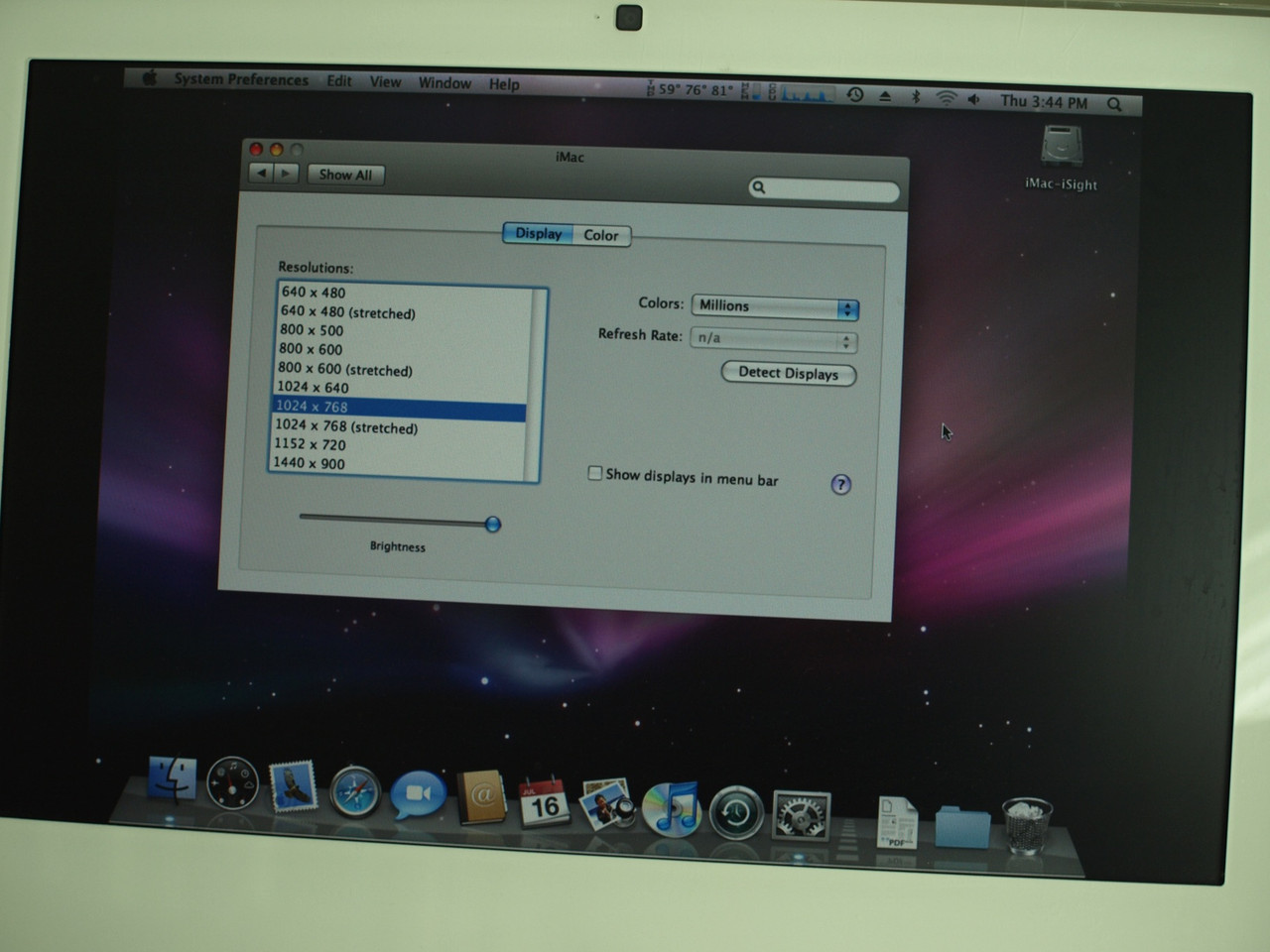
Task: Open the Window menu
Action: tap(444, 83)
